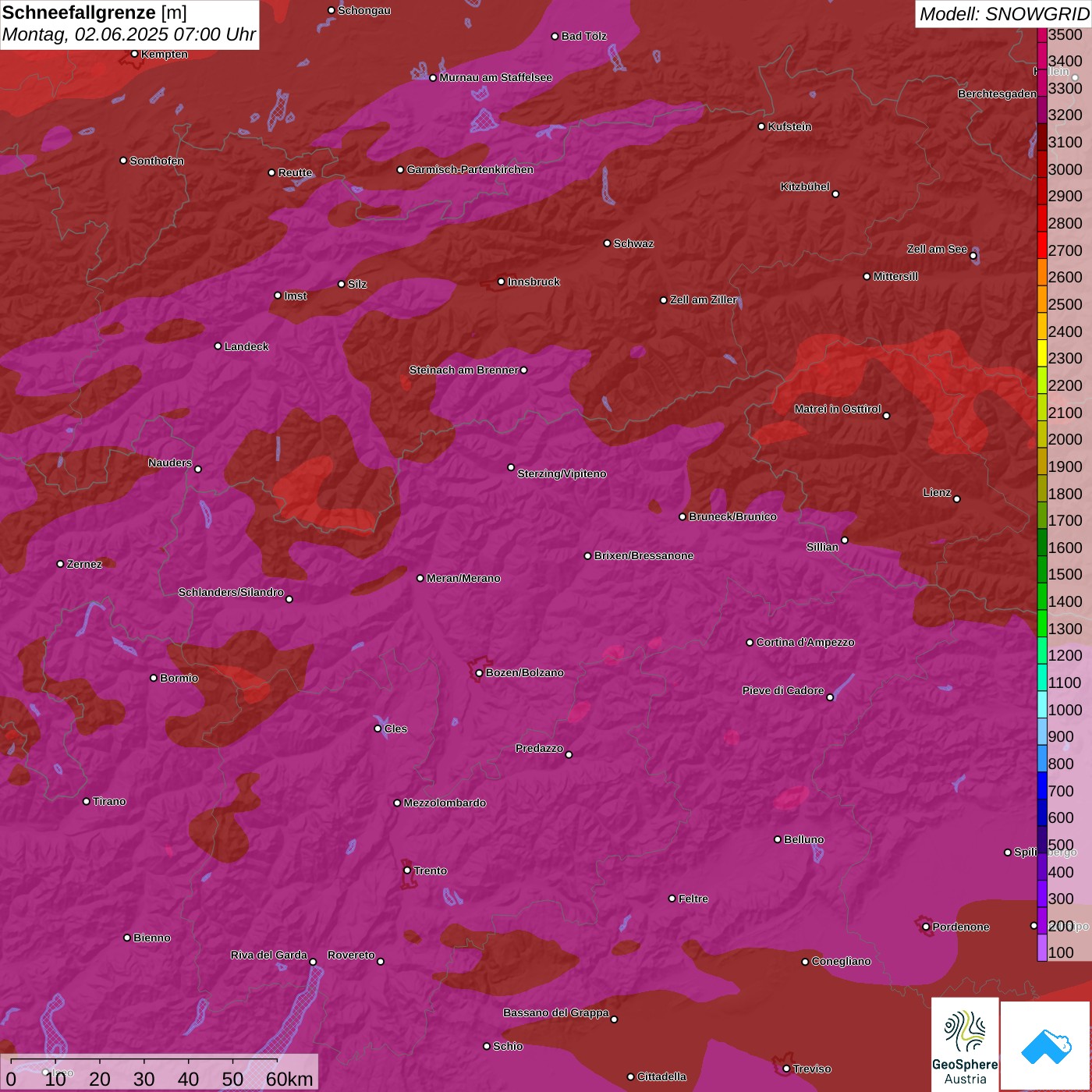Click the 'Bassano del Grappa' label
Screen dimensions: 1092x1092
point(556,1012)
